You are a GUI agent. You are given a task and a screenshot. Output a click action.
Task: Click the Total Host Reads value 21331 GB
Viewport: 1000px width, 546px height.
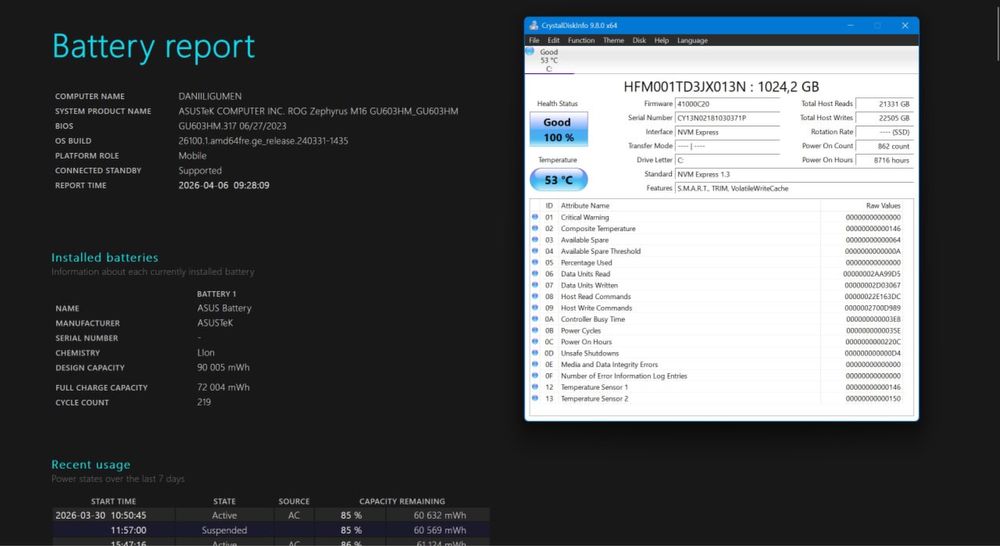884,104
